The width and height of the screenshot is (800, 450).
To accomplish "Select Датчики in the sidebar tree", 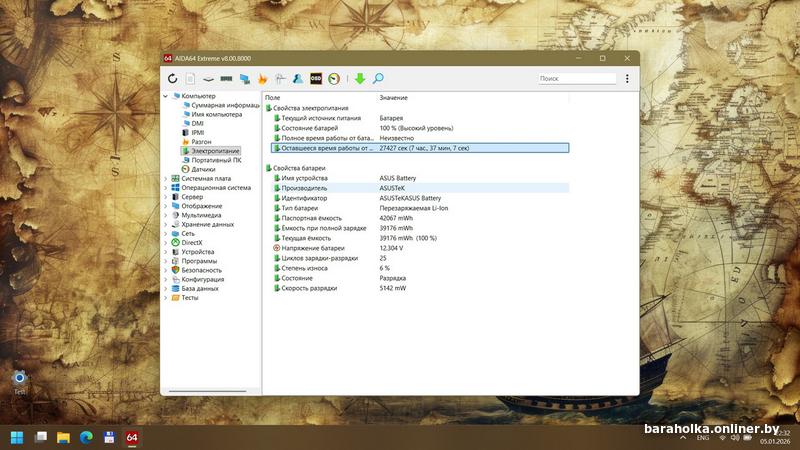I will click(x=203, y=169).
